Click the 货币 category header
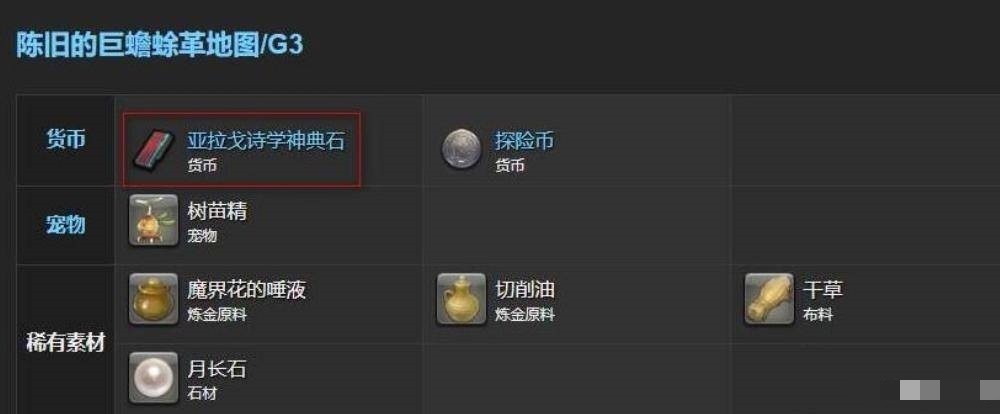 tap(66, 140)
